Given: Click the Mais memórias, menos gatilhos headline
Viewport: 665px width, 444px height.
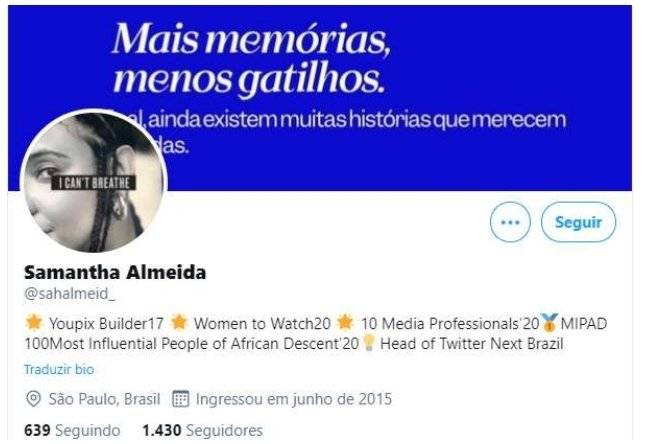Looking at the screenshot, I should tap(251, 58).
